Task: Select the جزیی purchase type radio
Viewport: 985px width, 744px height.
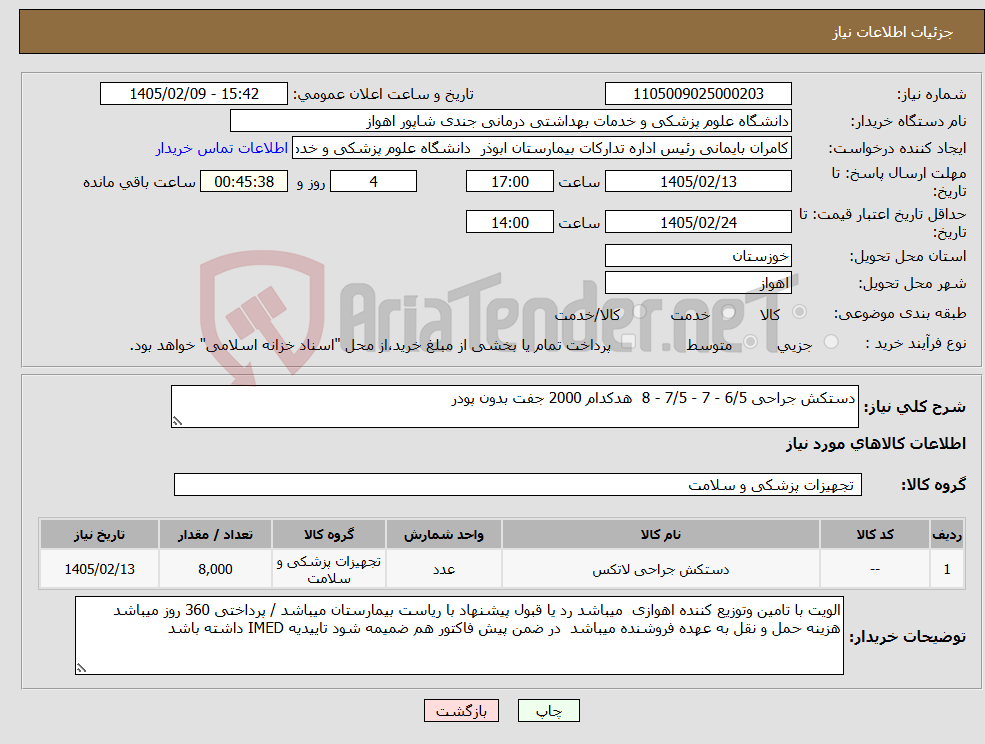Action: pyautogui.click(x=830, y=342)
